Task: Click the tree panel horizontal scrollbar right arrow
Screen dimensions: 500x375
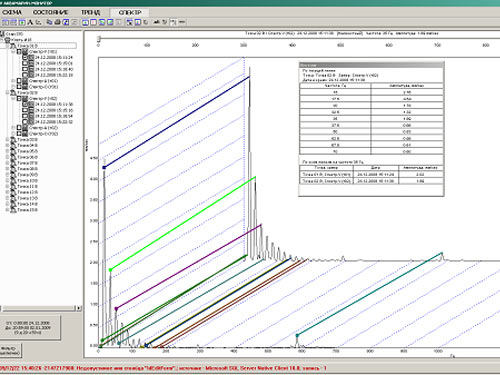Action: 79,308
